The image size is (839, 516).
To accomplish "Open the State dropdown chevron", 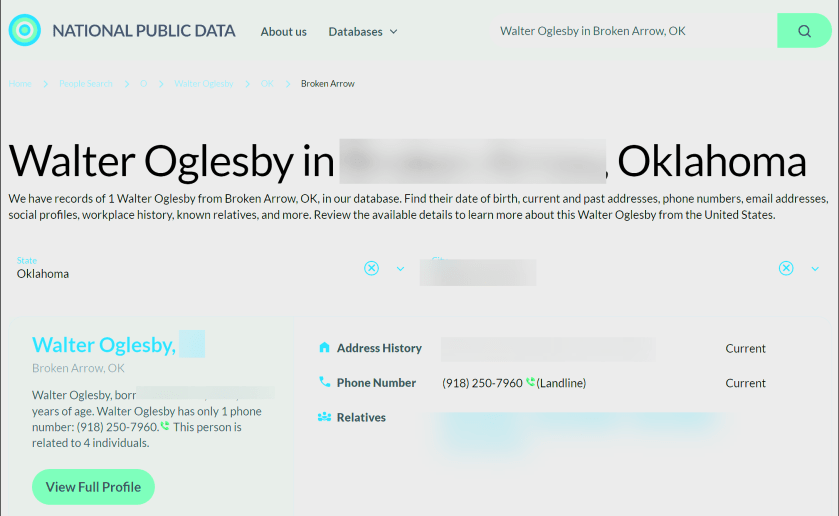I will coord(400,268).
